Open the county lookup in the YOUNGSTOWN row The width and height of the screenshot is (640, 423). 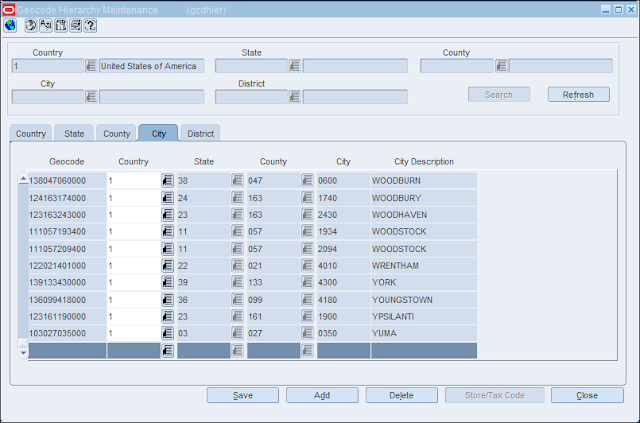(307, 300)
